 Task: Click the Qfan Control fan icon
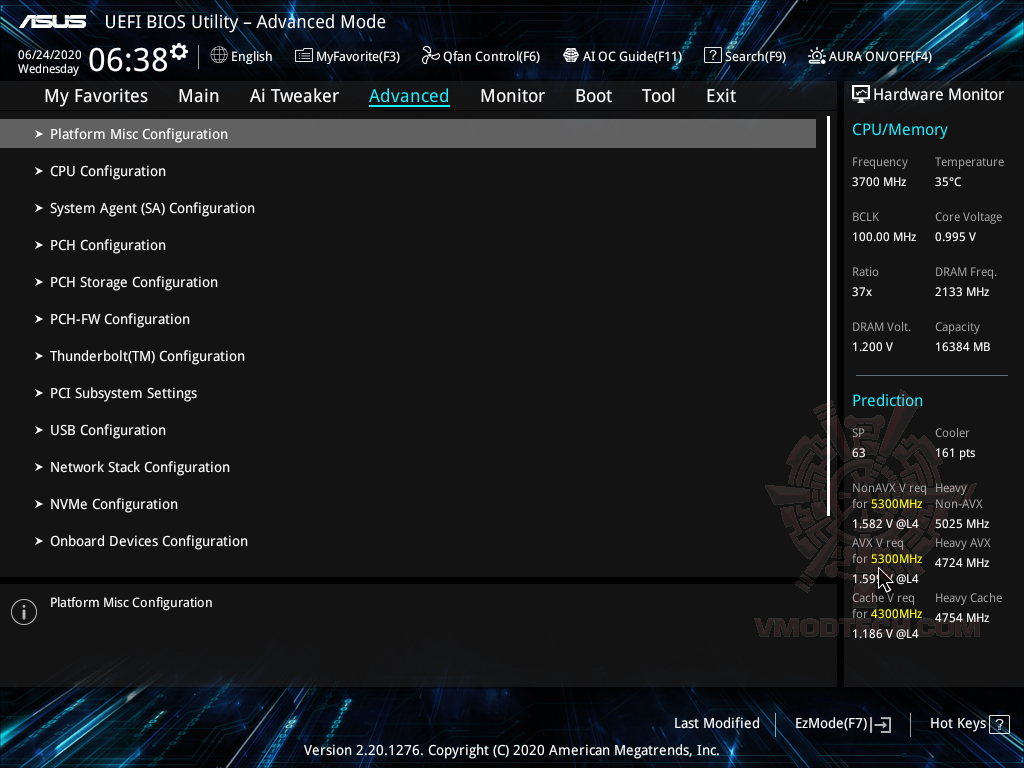430,56
